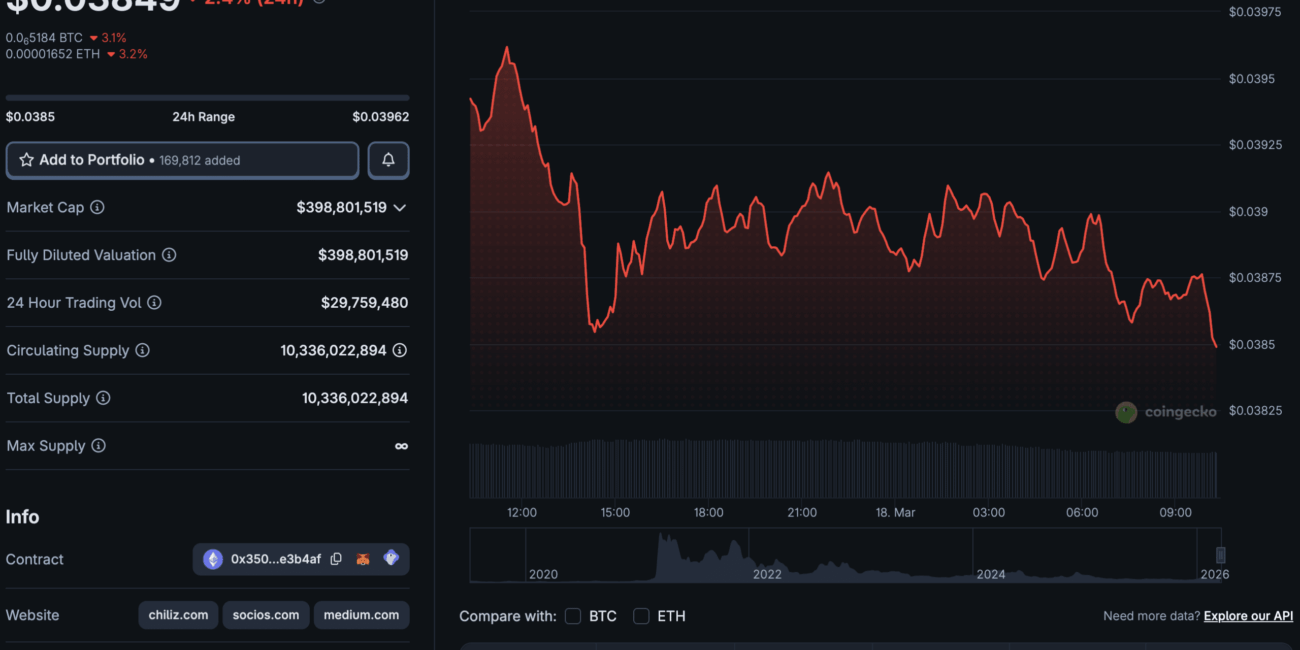The height and width of the screenshot is (650, 1300).
Task: Show the Total Supply info tooltip
Action: tap(103, 398)
